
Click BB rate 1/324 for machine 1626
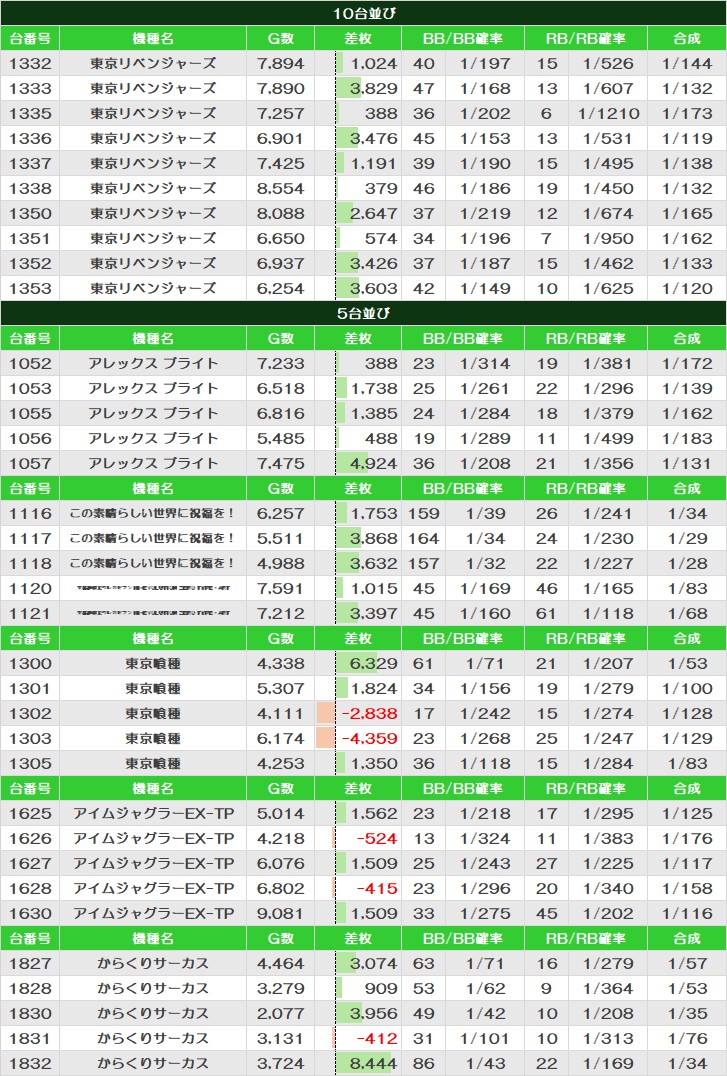[x=485, y=839]
